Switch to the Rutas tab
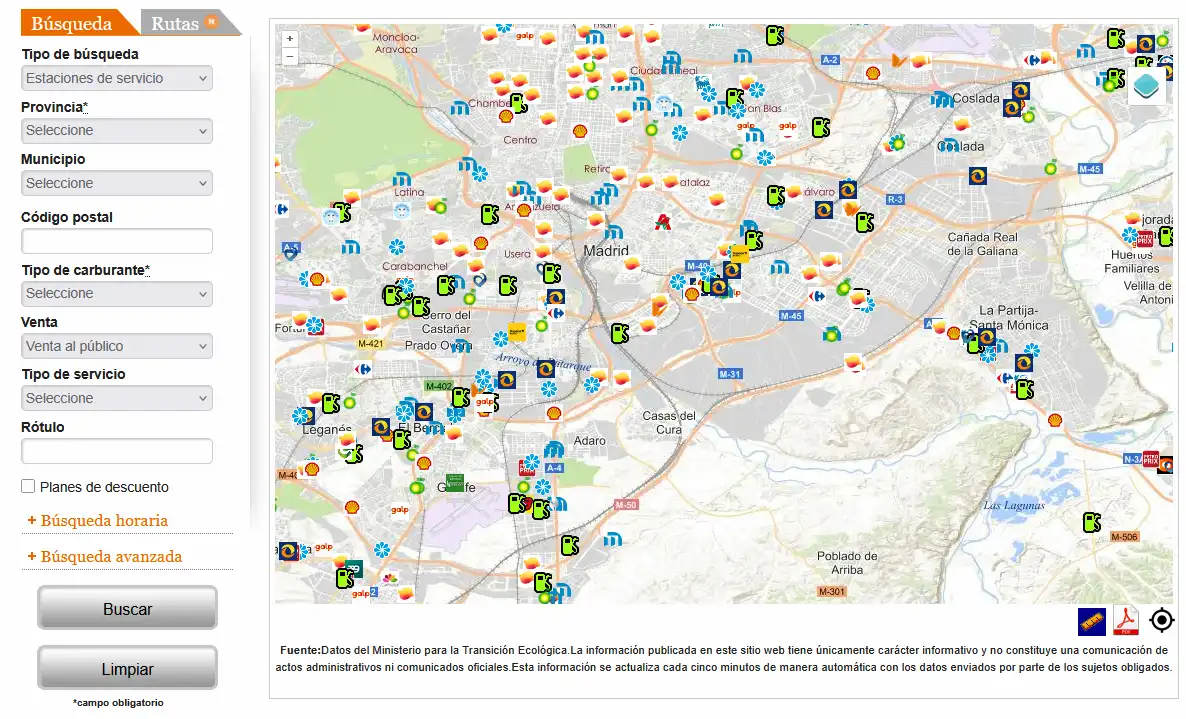Image resolution: width=1186 pixels, height=719 pixels. coord(176,21)
